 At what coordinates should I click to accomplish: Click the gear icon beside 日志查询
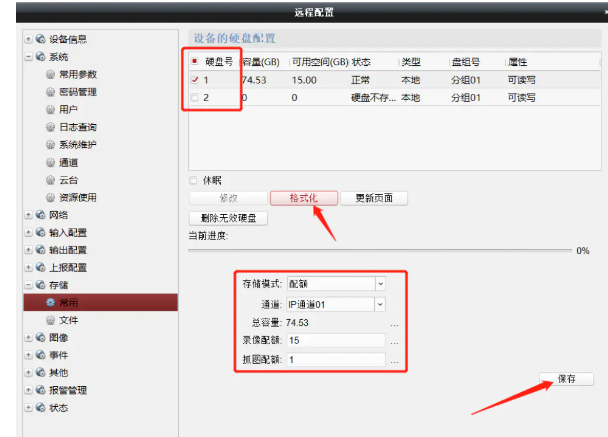tap(51, 127)
